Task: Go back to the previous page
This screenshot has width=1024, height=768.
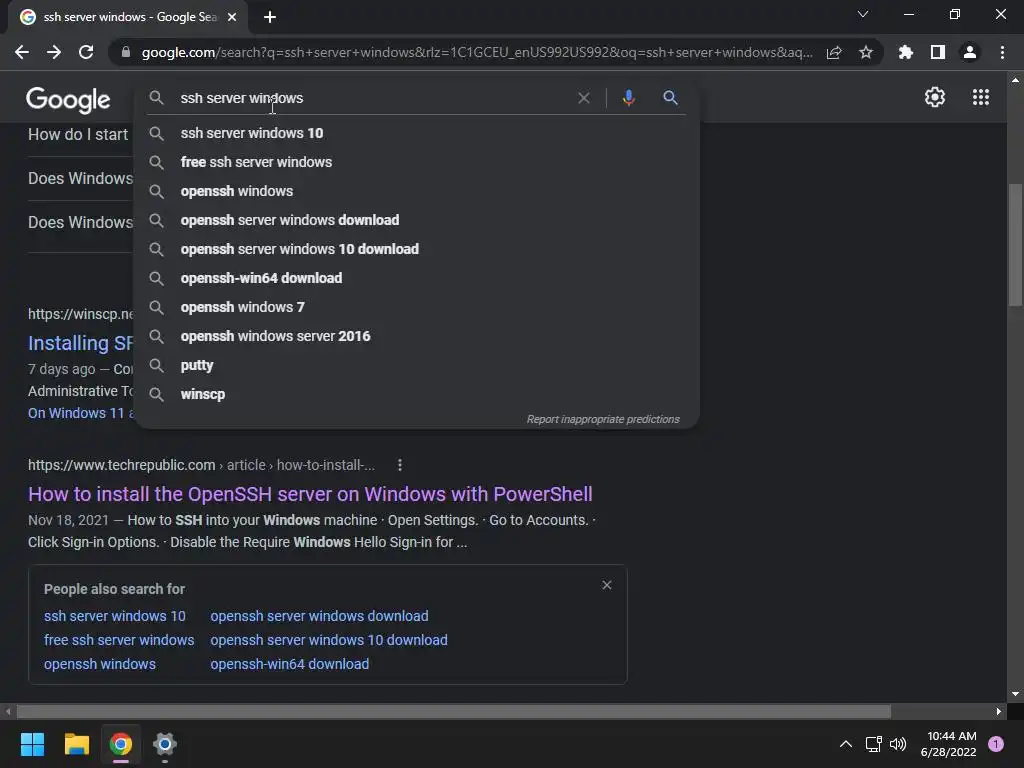Action: (22, 52)
